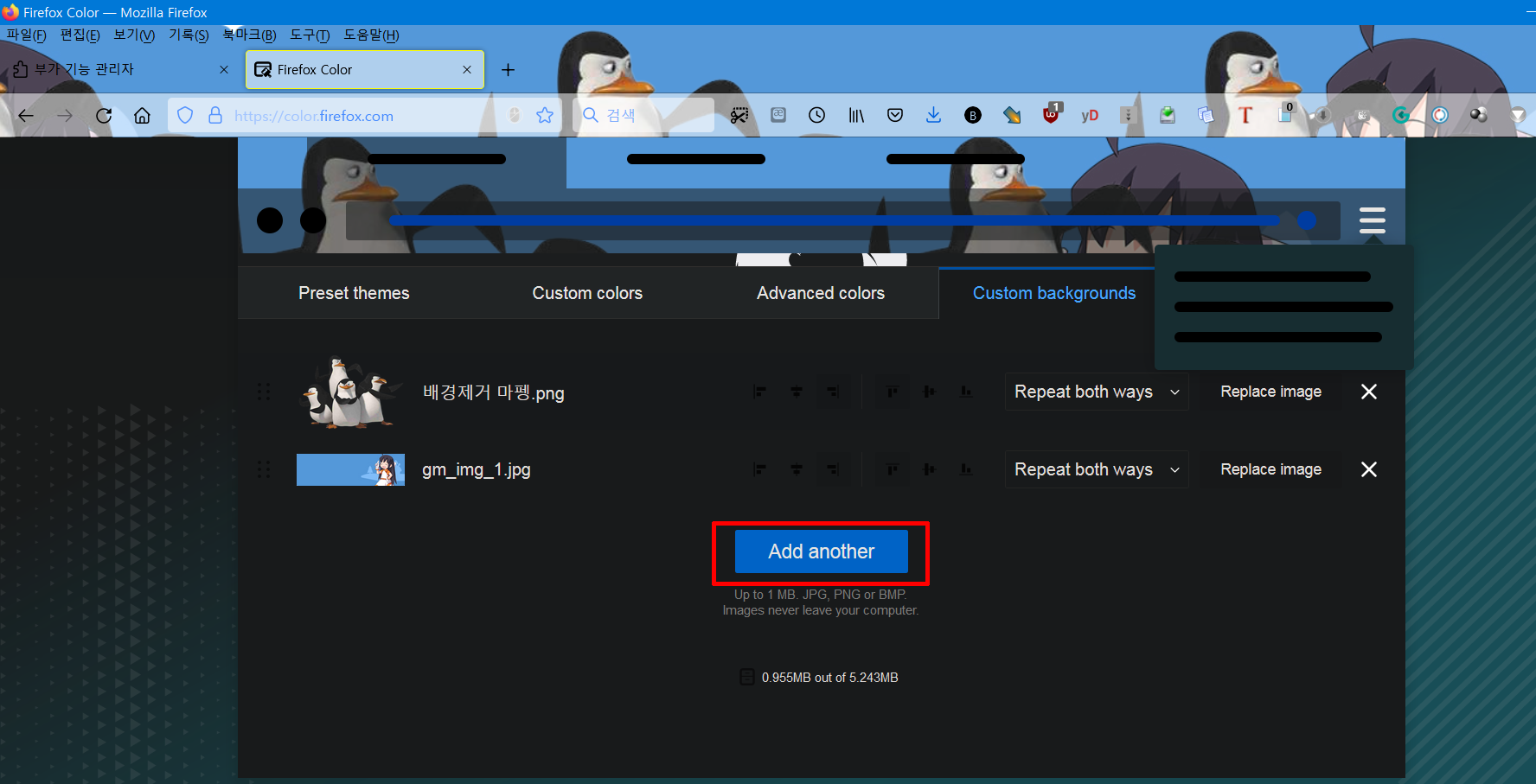Grab the drag handle for 배경제거 마펭.png
Viewport: 1536px width, 784px height.
point(264,392)
